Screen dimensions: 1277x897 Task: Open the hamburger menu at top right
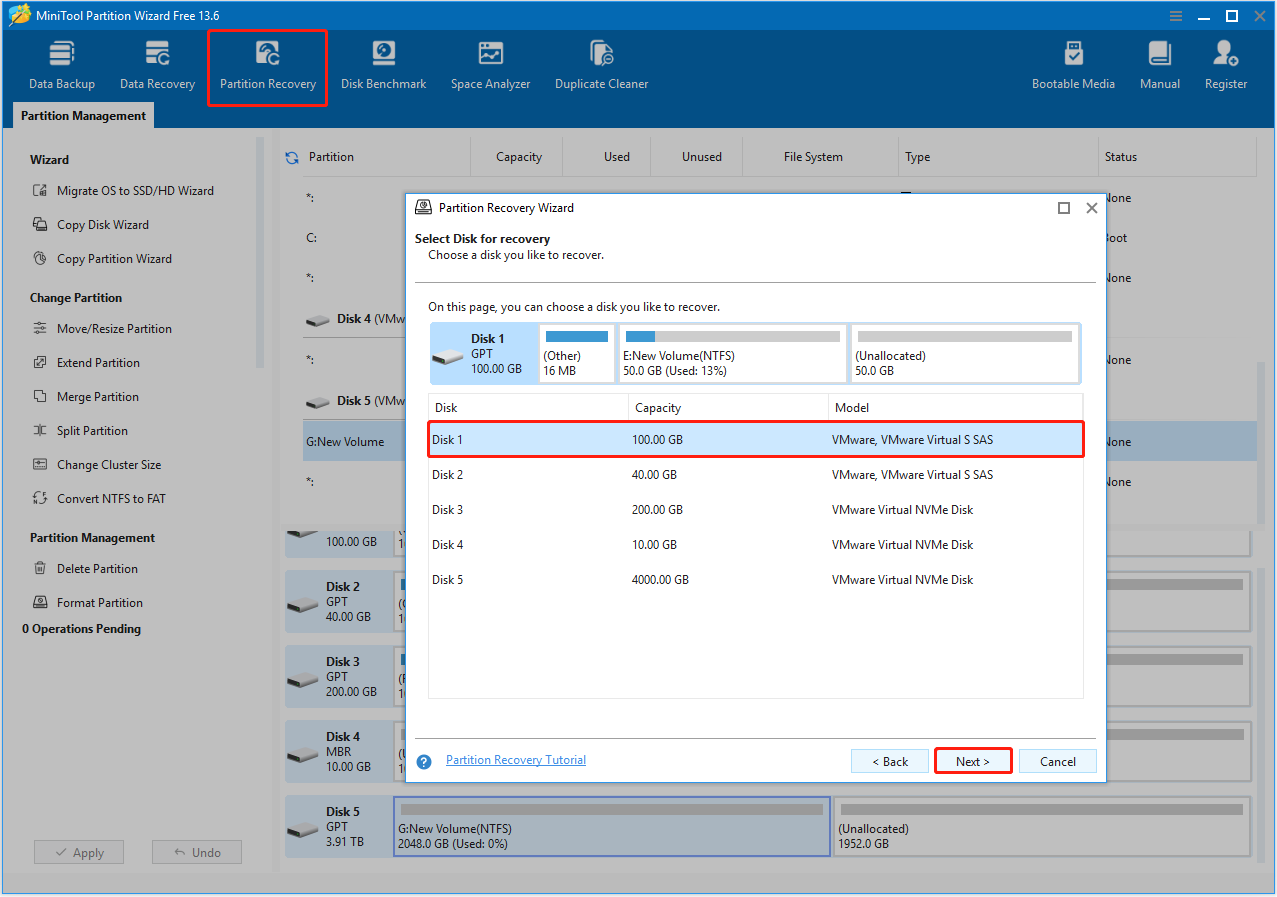(x=1175, y=15)
